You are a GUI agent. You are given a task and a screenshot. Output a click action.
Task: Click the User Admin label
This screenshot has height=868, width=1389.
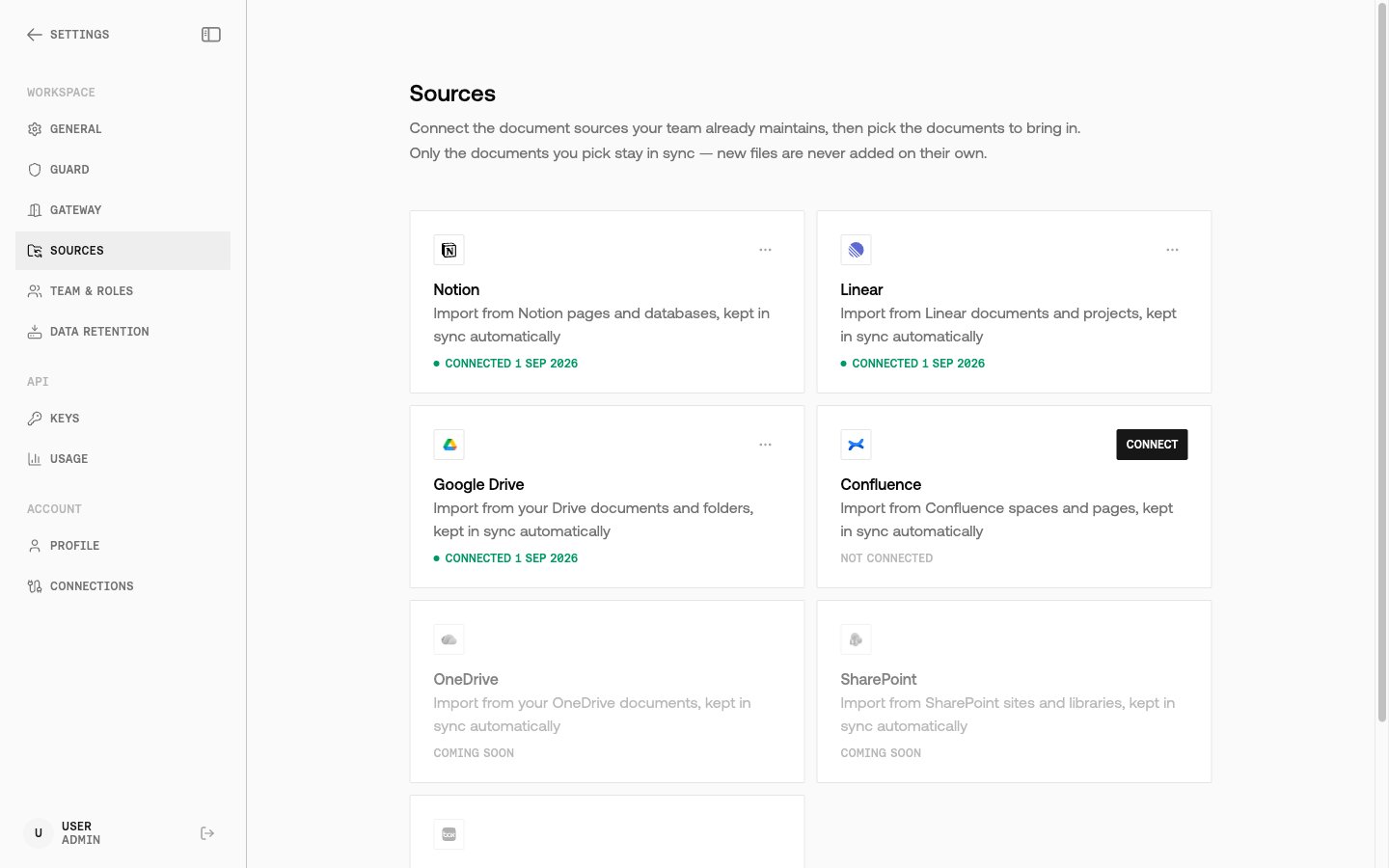point(81,833)
